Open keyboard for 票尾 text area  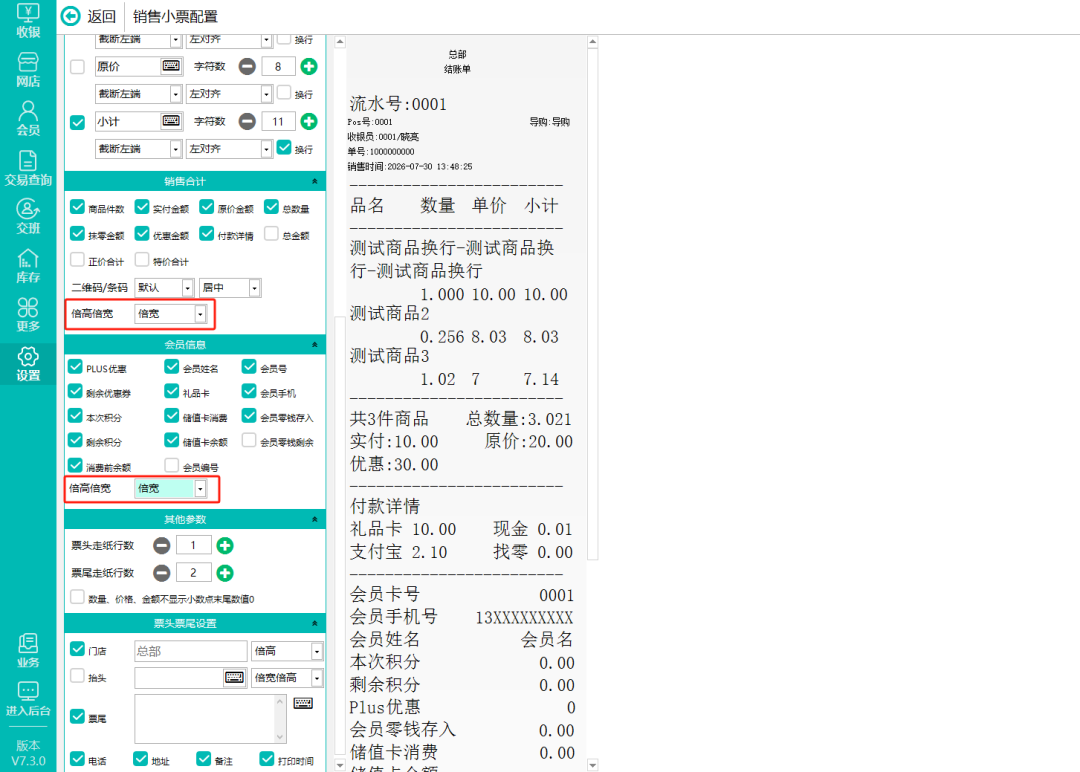[303, 703]
